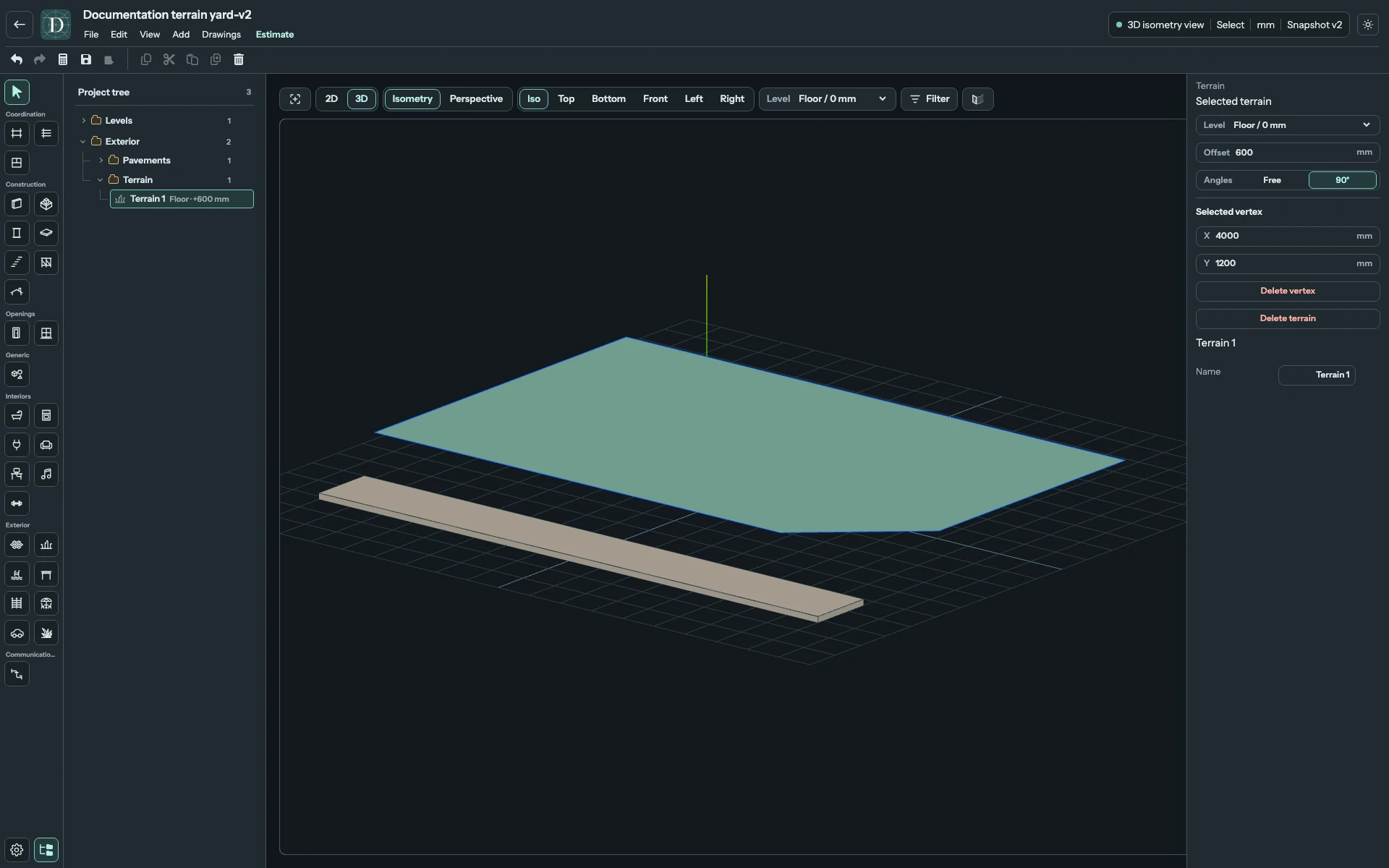Choose the window tool under Openings

[46, 333]
